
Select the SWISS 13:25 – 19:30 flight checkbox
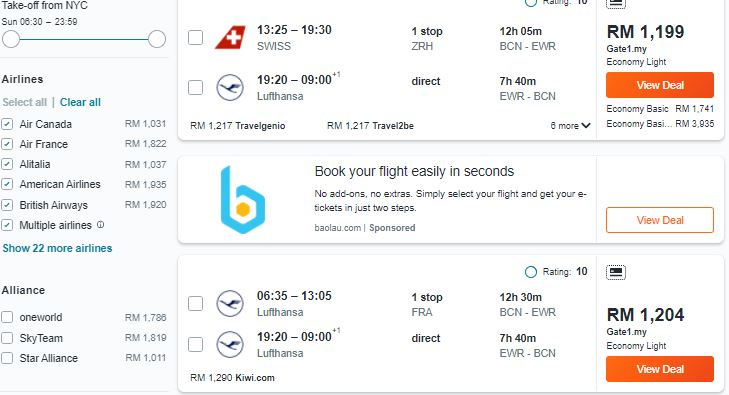[x=195, y=38]
